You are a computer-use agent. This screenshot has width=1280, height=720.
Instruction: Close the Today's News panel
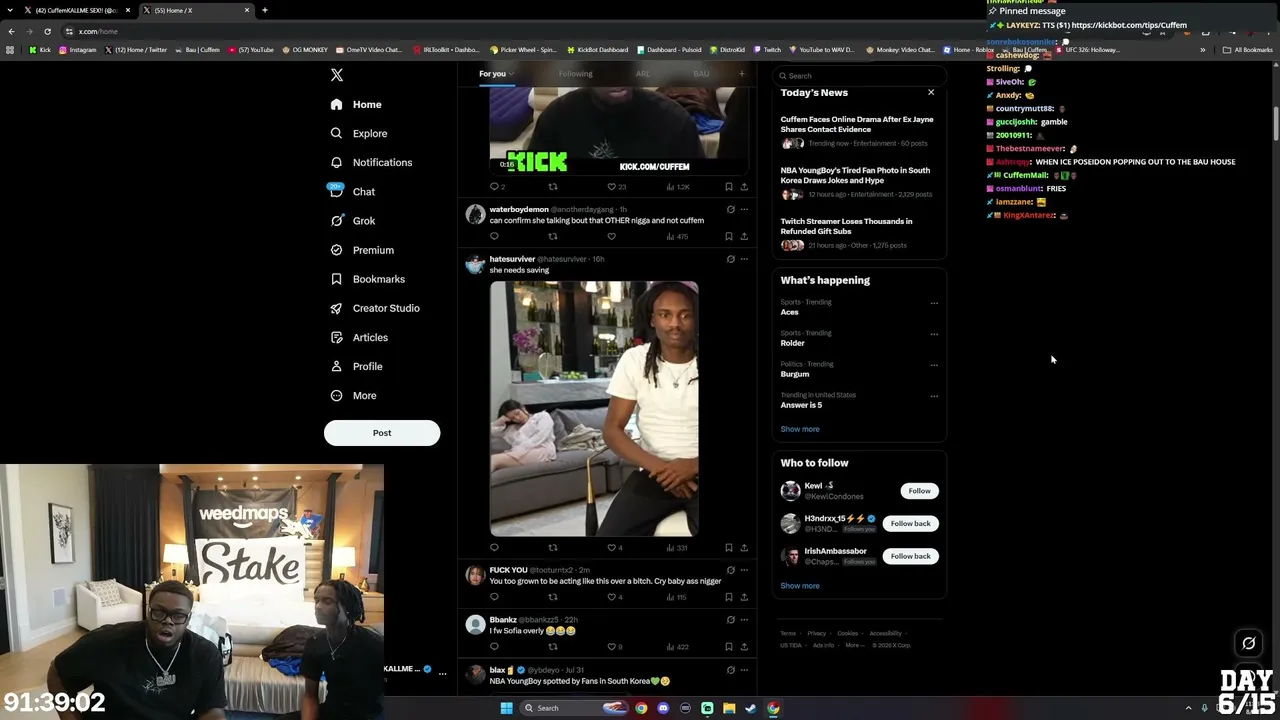click(x=931, y=92)
